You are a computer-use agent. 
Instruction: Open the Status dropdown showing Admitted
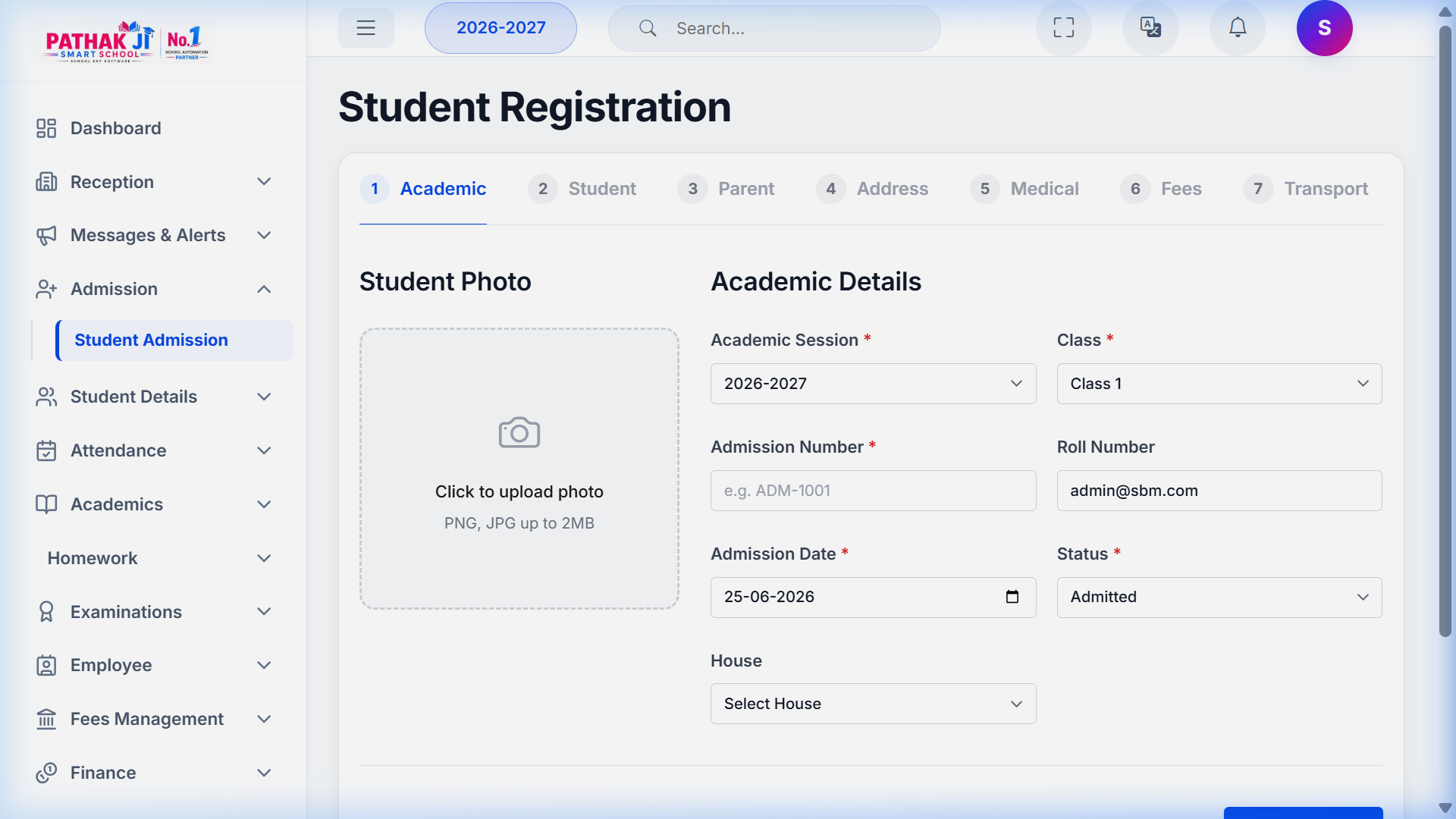tap(1219, 598)
